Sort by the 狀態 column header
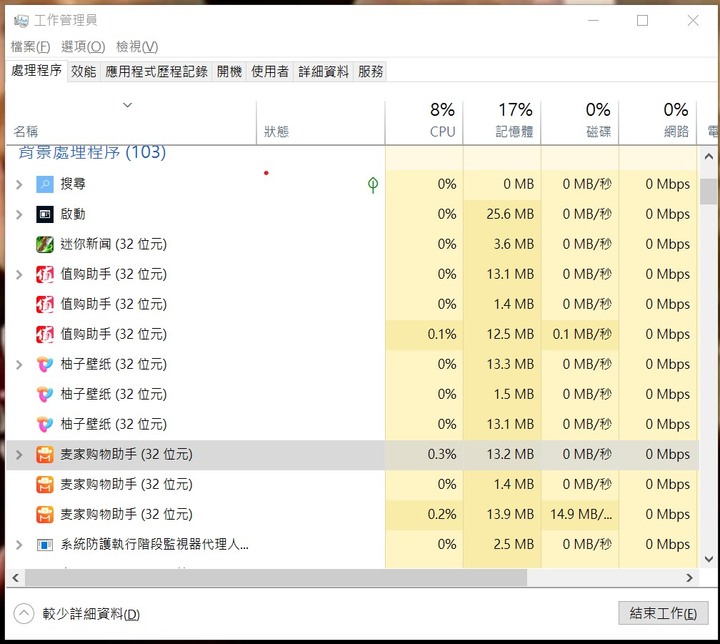This screenshot has width=720, height=644. point(321,122)
